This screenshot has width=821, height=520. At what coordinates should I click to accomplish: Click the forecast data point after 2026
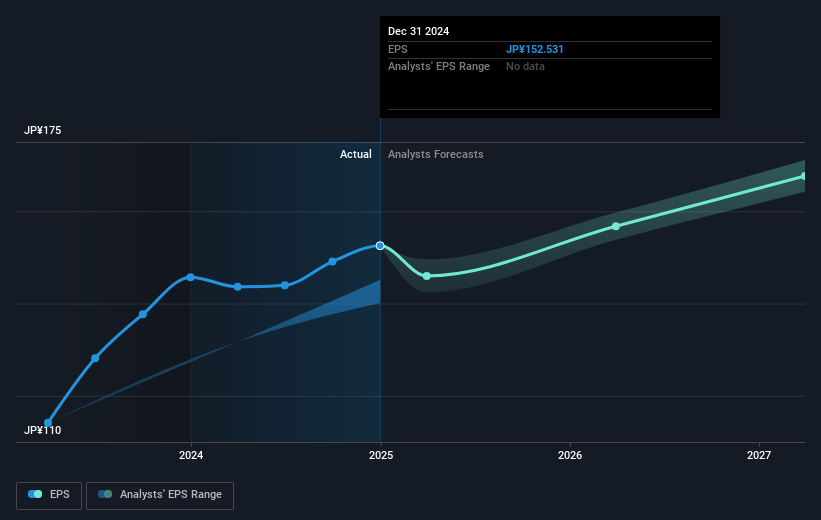pos(616,226)
